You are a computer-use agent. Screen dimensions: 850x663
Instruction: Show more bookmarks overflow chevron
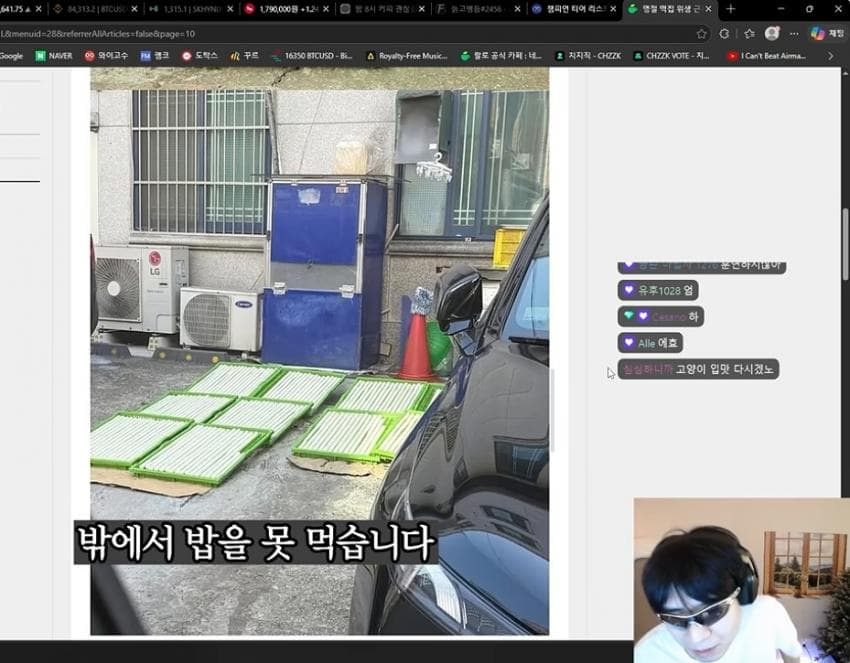click(830, 56)
